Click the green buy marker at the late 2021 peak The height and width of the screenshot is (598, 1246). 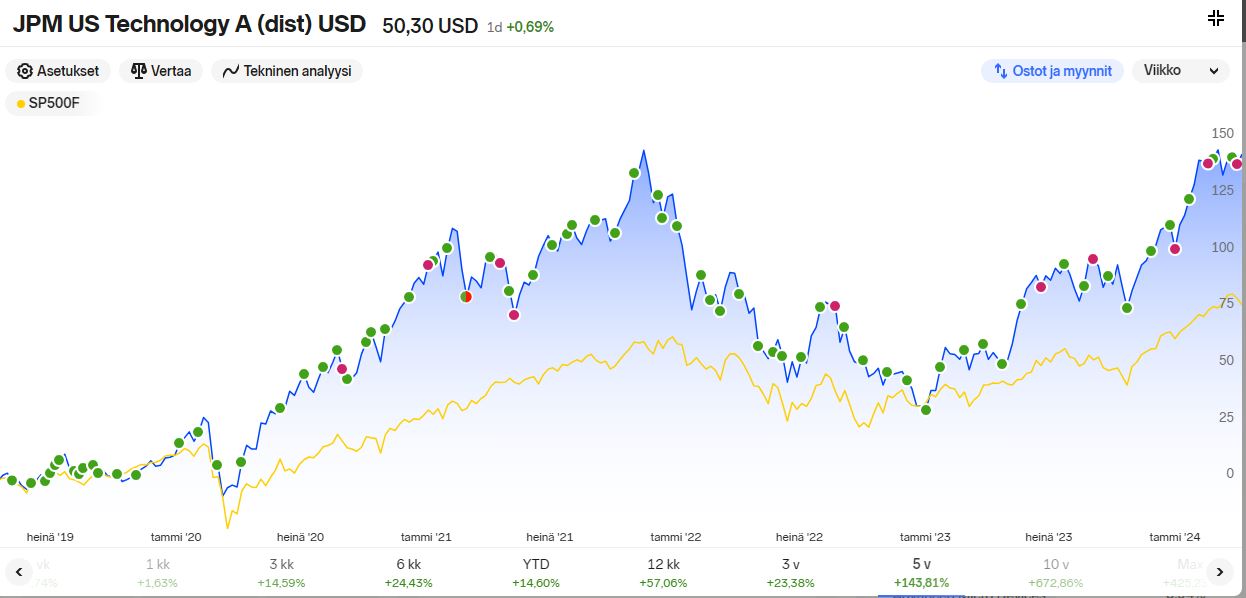[x=634, y=173]
